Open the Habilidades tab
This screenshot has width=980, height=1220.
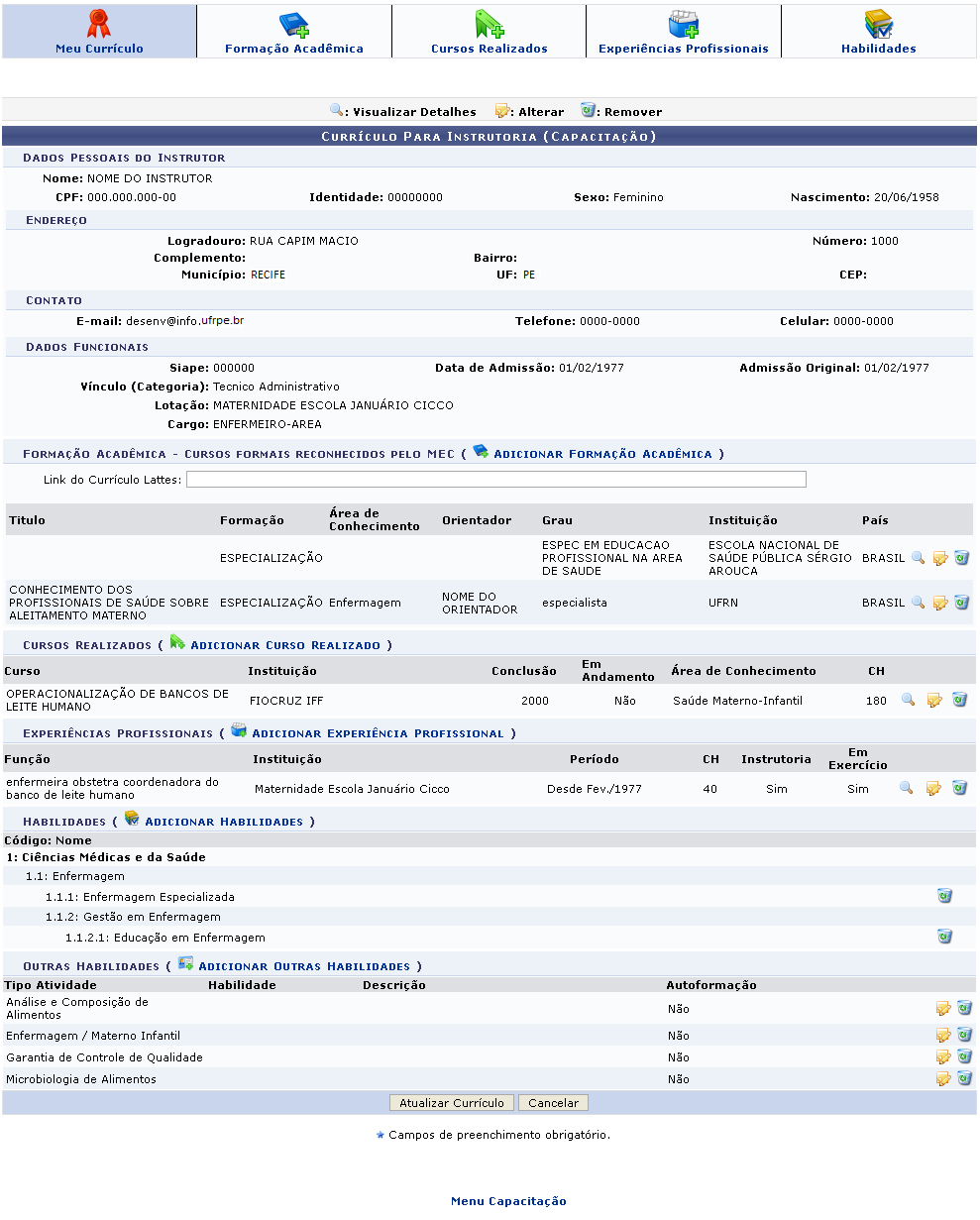878,32
